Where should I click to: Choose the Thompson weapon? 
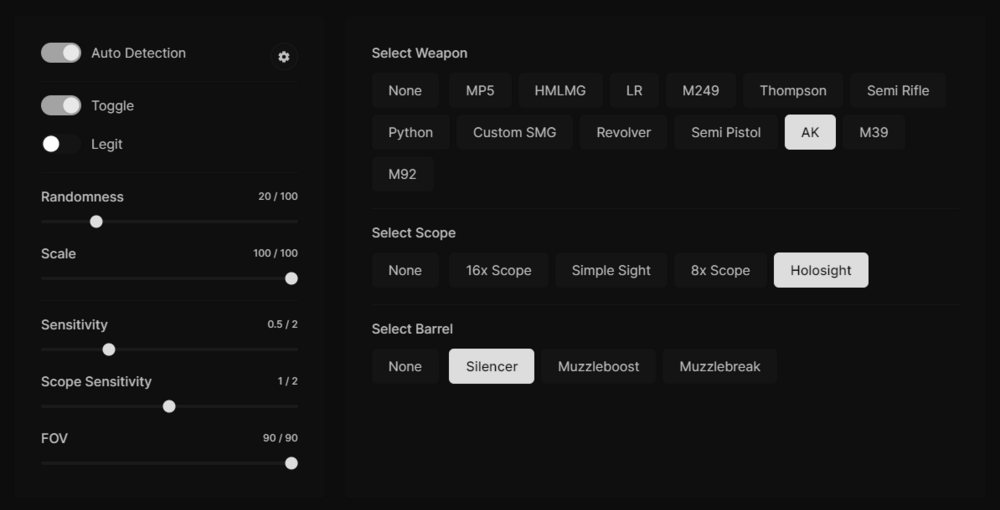point(793,91)
